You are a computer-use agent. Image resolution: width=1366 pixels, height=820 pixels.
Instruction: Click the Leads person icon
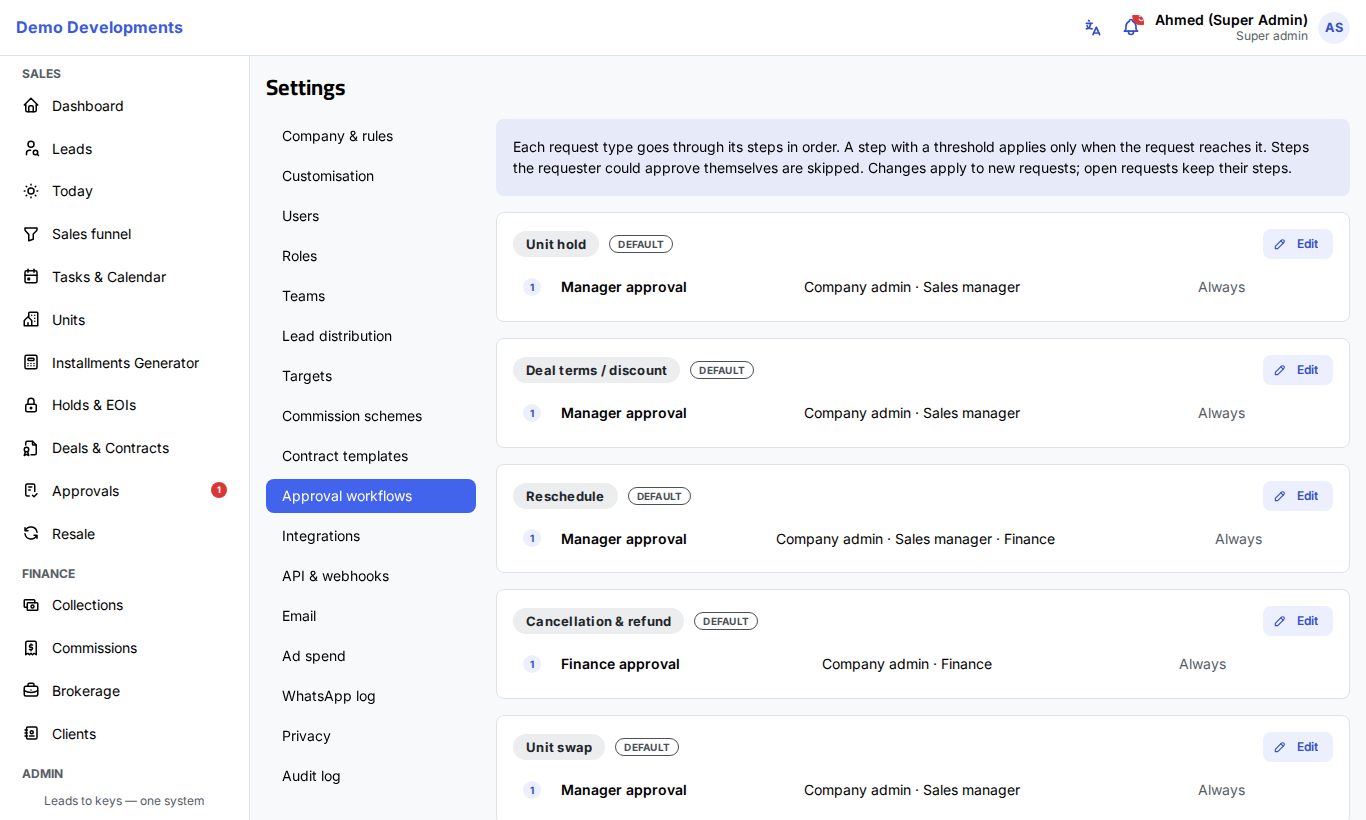pyautogui.click(x=31, y=149)
